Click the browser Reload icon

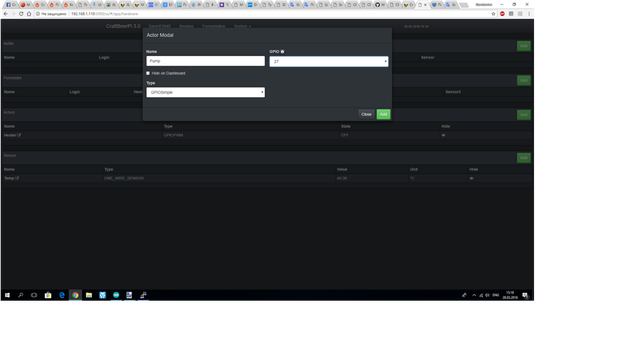click(21, 13)
